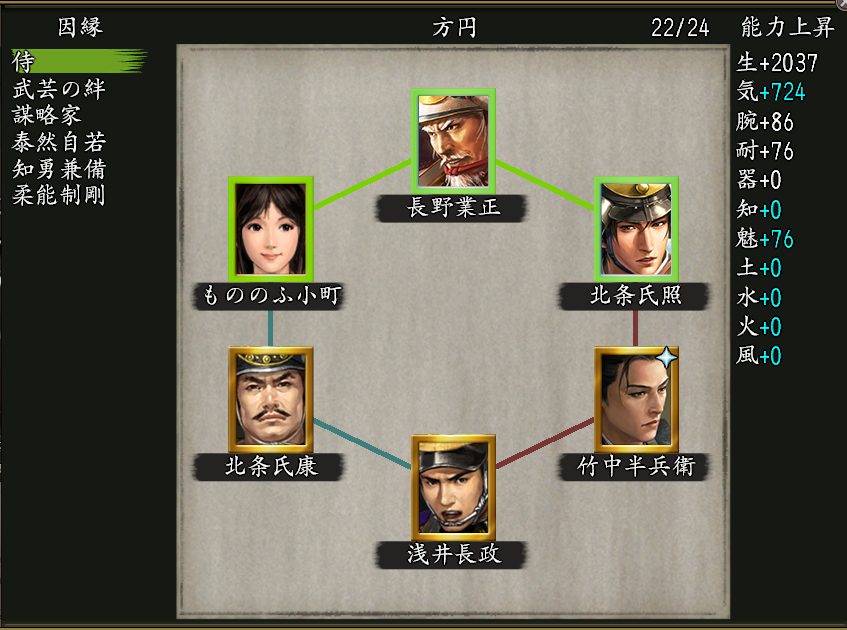Click the sparkle star on 竹中半兵衛's portrait
Screen dimensions: 847x630
point(667,358)
